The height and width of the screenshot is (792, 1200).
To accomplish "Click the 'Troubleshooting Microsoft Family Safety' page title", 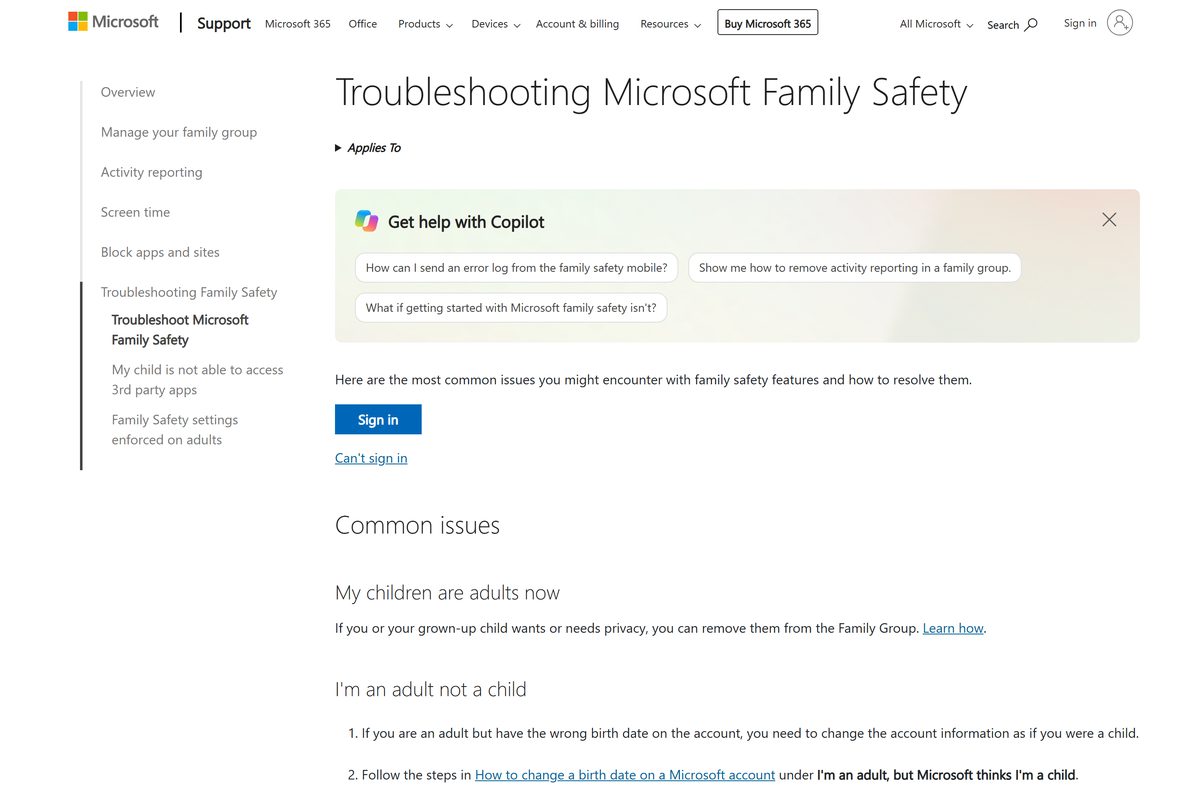I will [x=651, y=92].
